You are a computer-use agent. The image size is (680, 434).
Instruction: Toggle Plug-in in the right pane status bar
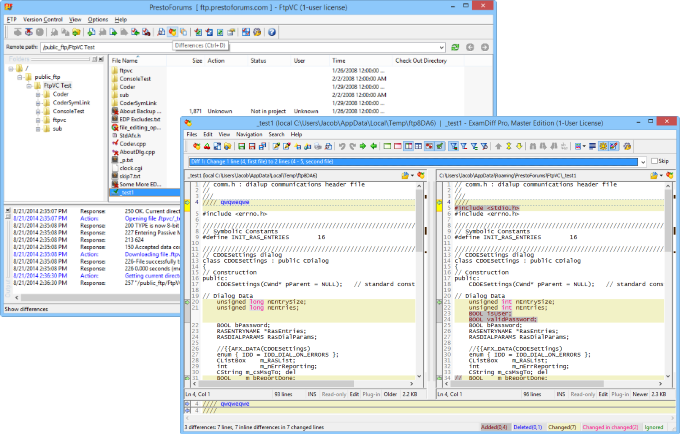click(x=620, y=394)
